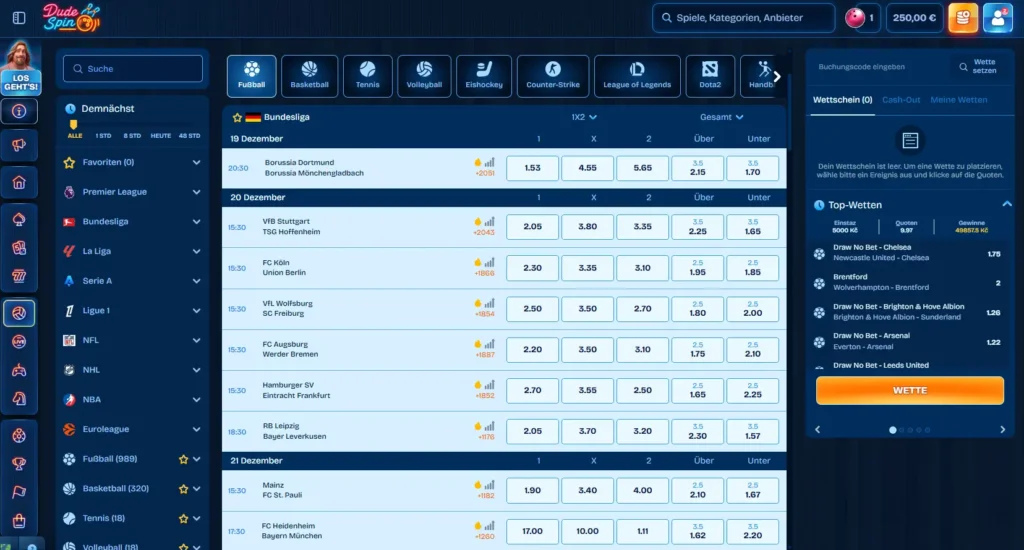Screen dimensions: 1024x550
Task: Select the 1 STD time filter
Action: pos(103,136)
